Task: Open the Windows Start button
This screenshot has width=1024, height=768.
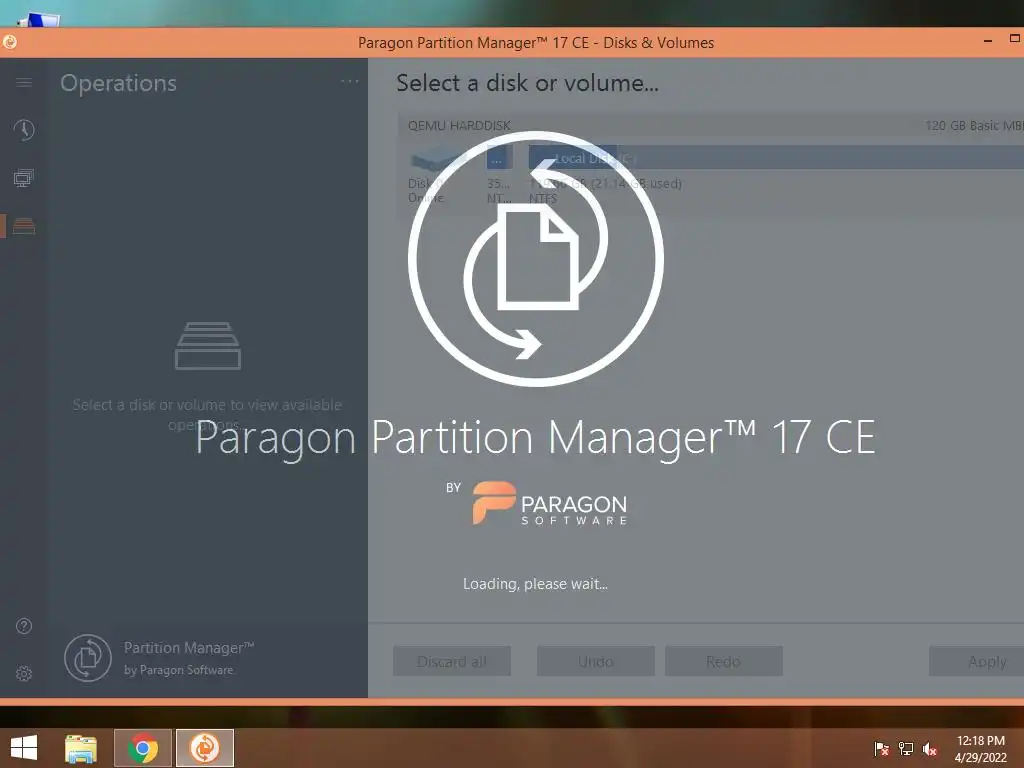Action: (x=24, y=748)
